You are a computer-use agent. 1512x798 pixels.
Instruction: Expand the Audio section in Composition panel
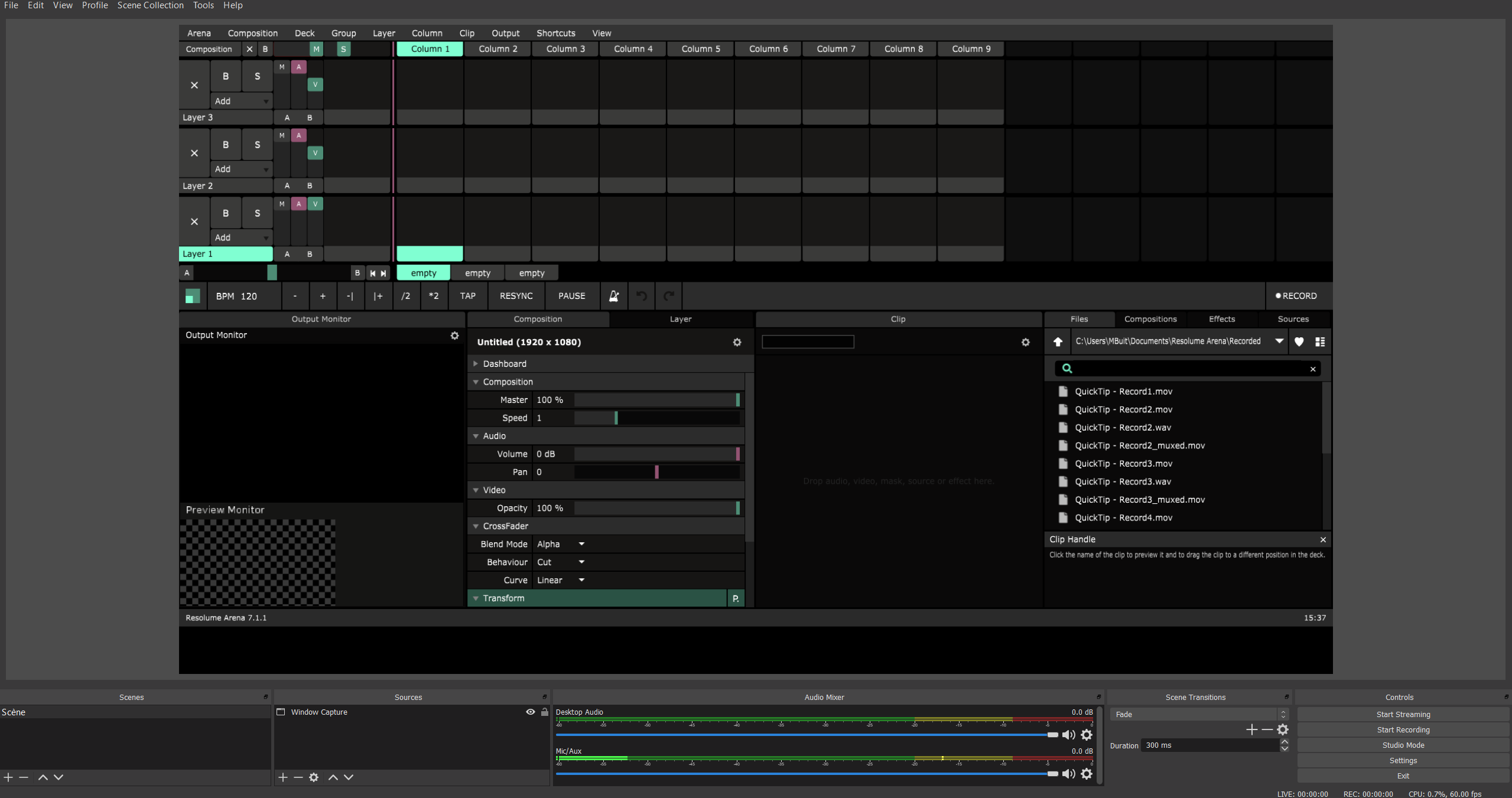coord(477,436)
